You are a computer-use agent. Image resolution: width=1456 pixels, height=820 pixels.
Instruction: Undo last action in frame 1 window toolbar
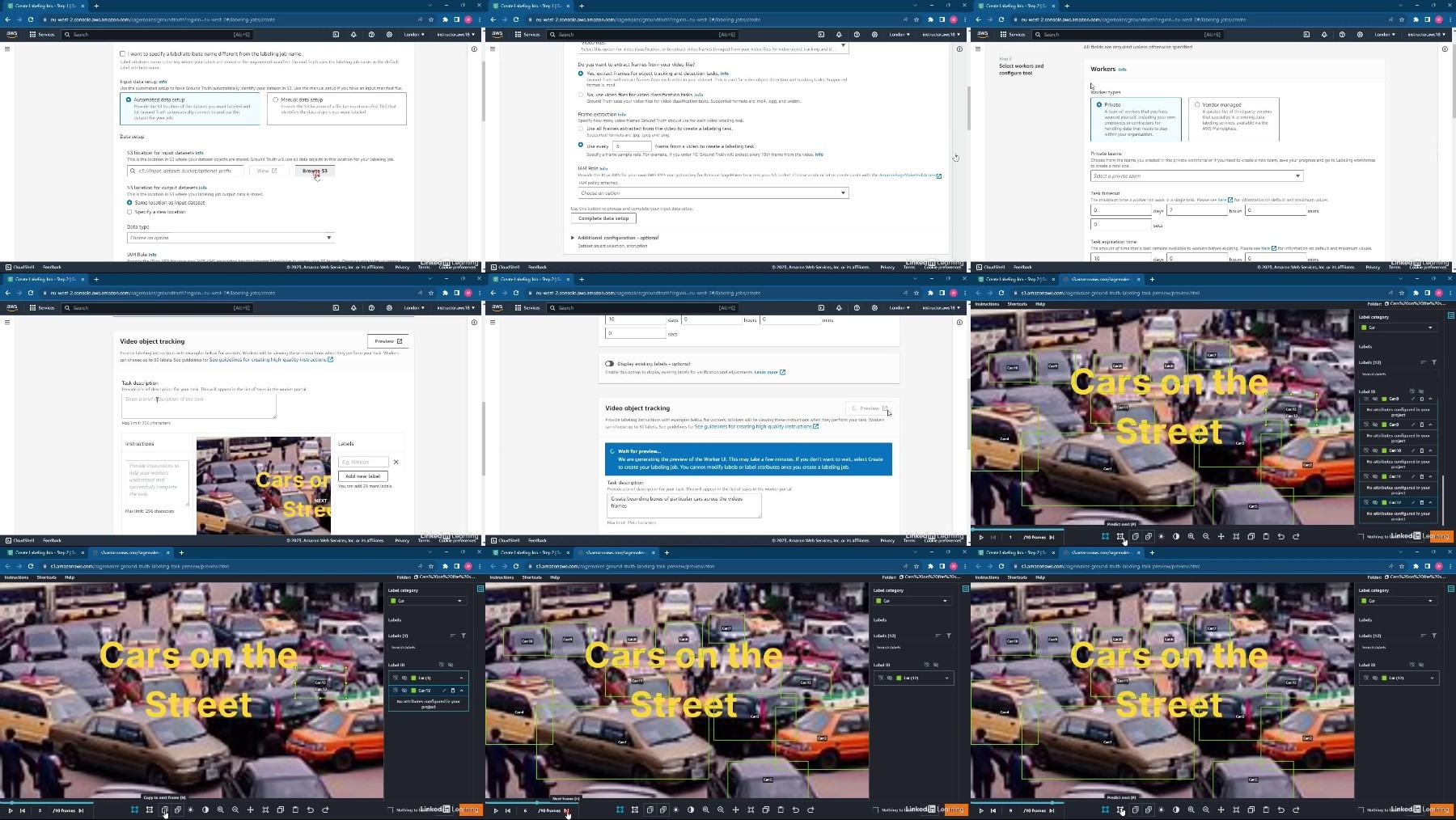pyautogui.click(x=1280, y=536)
